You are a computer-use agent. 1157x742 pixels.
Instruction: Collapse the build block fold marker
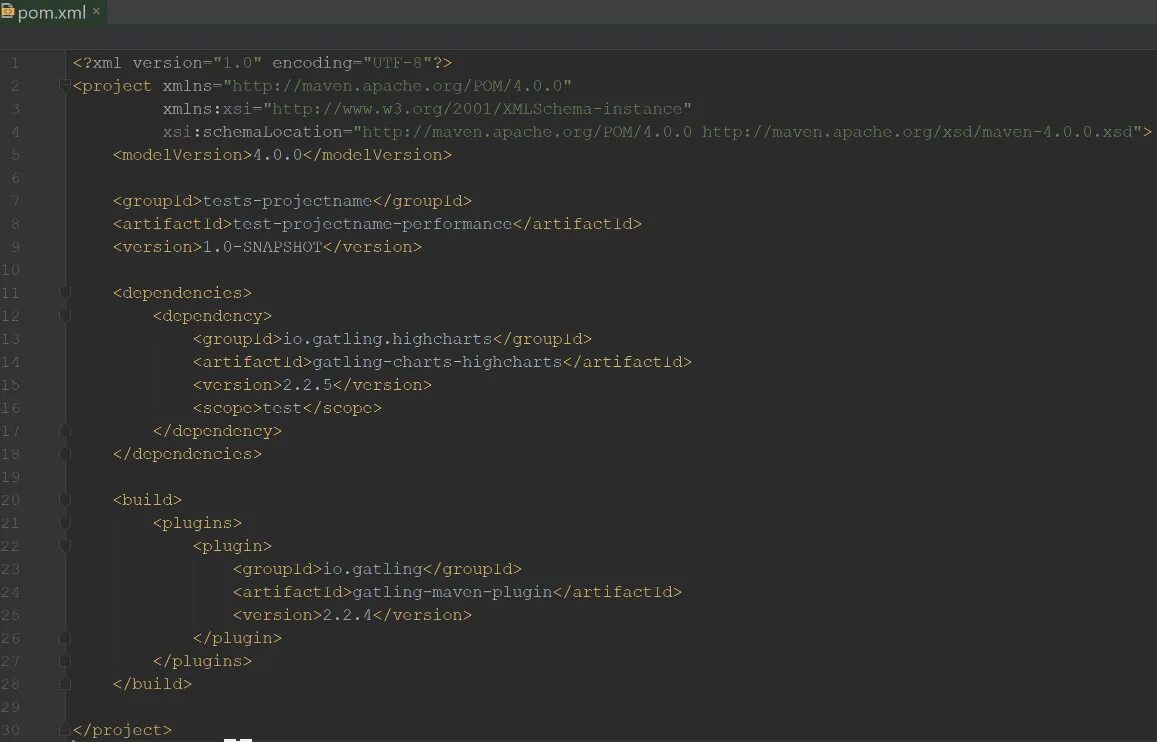(65, 500)
